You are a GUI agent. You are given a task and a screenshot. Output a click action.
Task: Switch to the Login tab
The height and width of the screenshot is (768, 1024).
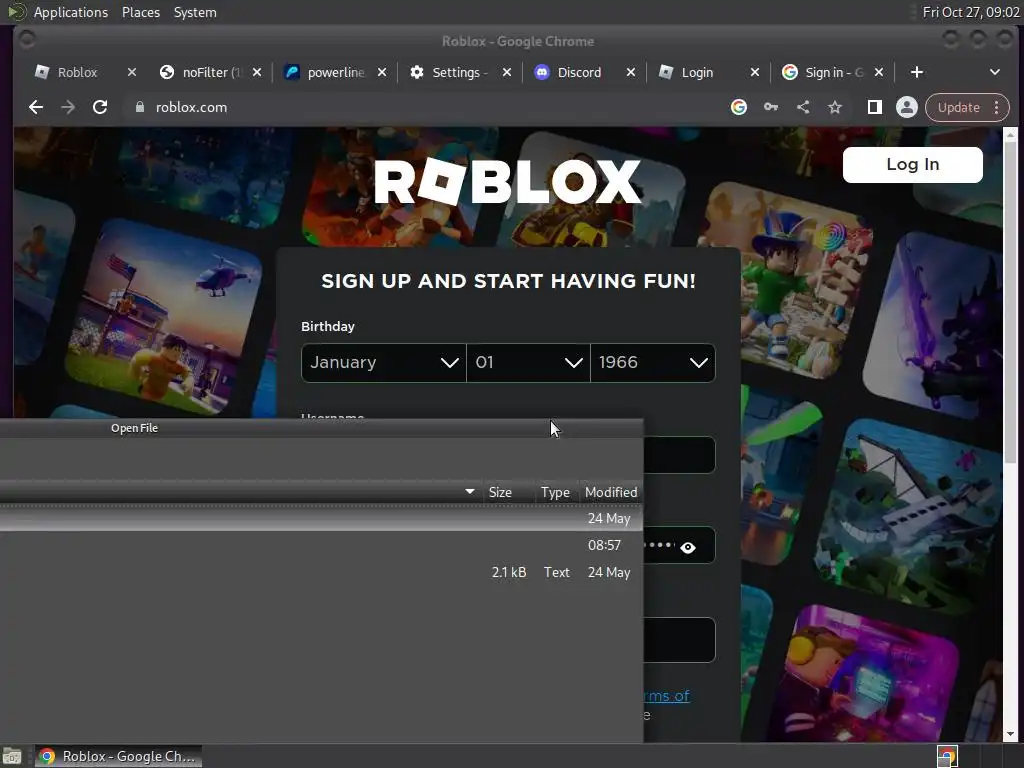(x=697, y=72)
